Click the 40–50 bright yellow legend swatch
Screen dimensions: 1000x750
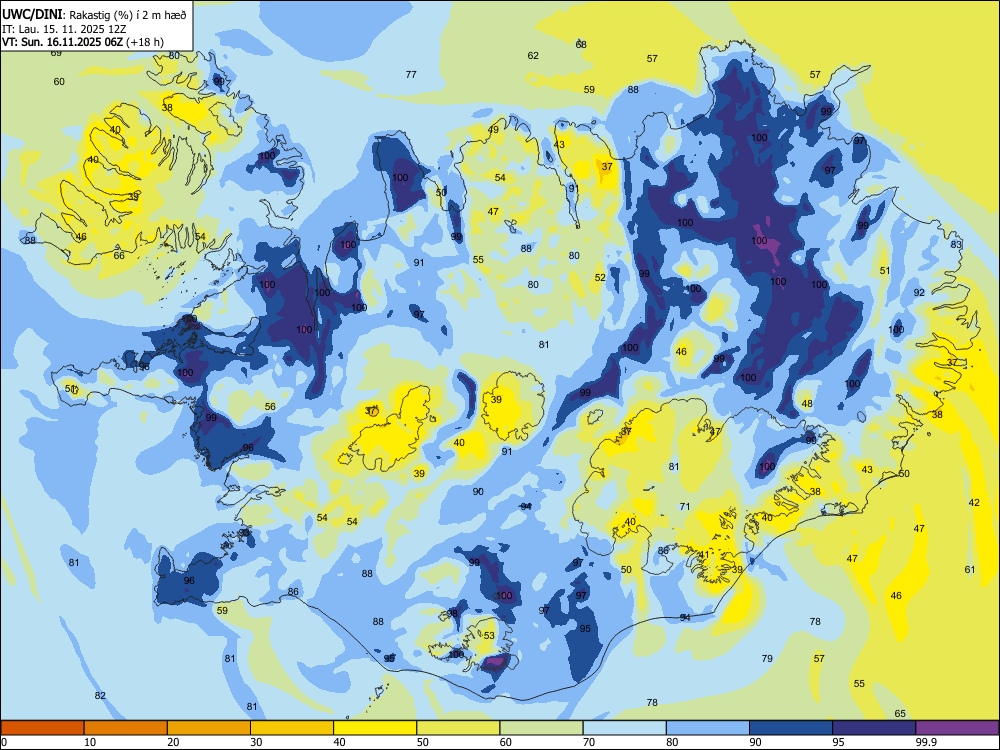point(375,728)
